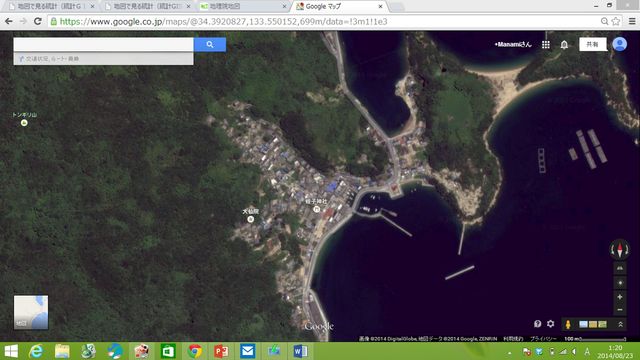Click the 100 m map scale bar
The image size is (640, 360).
[595, 339]
